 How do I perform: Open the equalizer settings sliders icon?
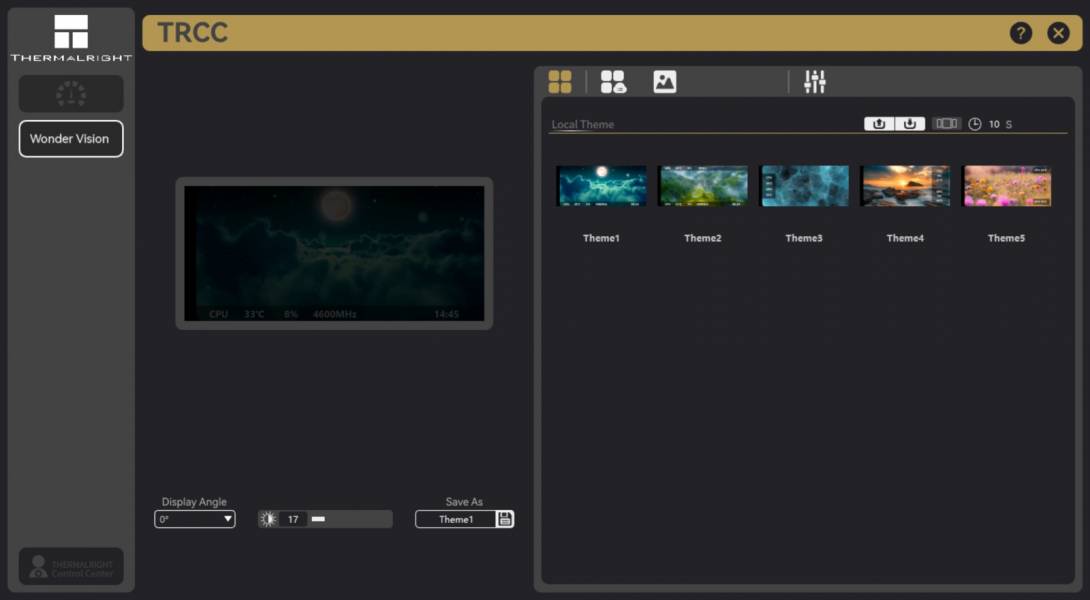(x=815, y=82)
